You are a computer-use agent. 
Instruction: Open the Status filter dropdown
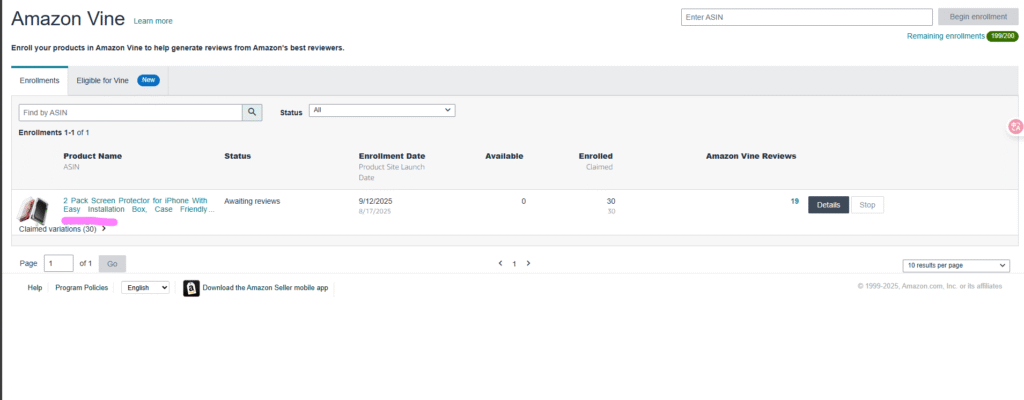(x=381, y=110)
